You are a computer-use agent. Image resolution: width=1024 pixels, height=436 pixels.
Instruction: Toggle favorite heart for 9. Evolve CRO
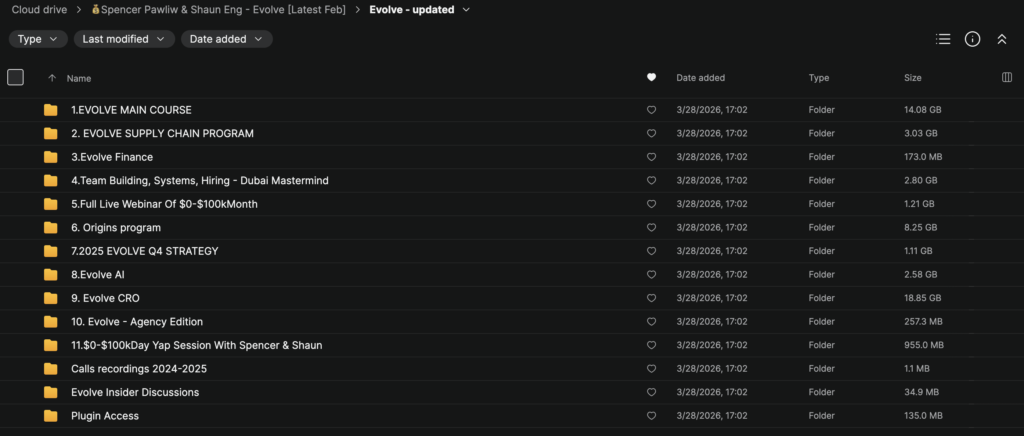[651, 298]
